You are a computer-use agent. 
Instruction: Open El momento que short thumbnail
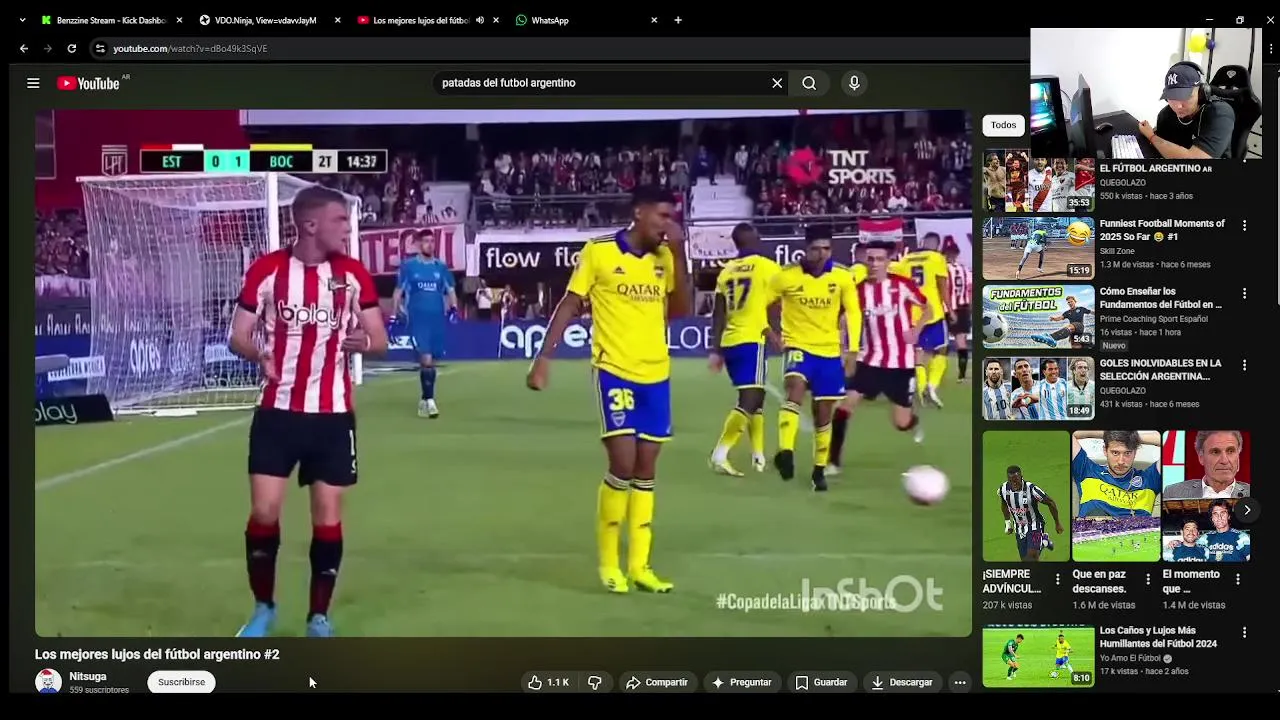[1206, 496]
